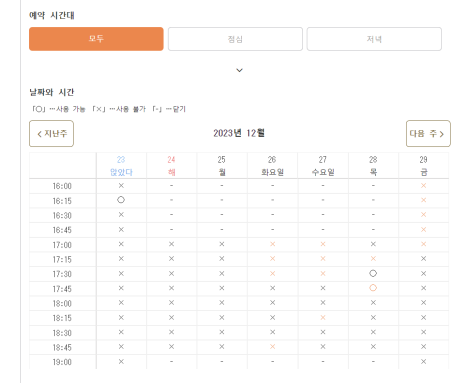The width and height of the screenshot is (466, 383).
Task: Click the X at 17:15 on 29
Action: 423,259
